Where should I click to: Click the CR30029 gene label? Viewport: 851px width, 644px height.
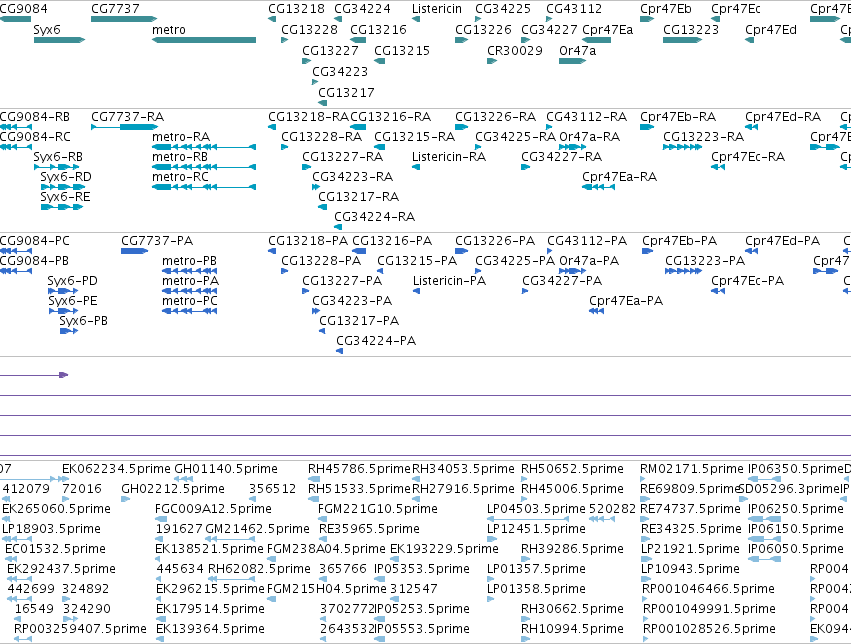point(515,50)
